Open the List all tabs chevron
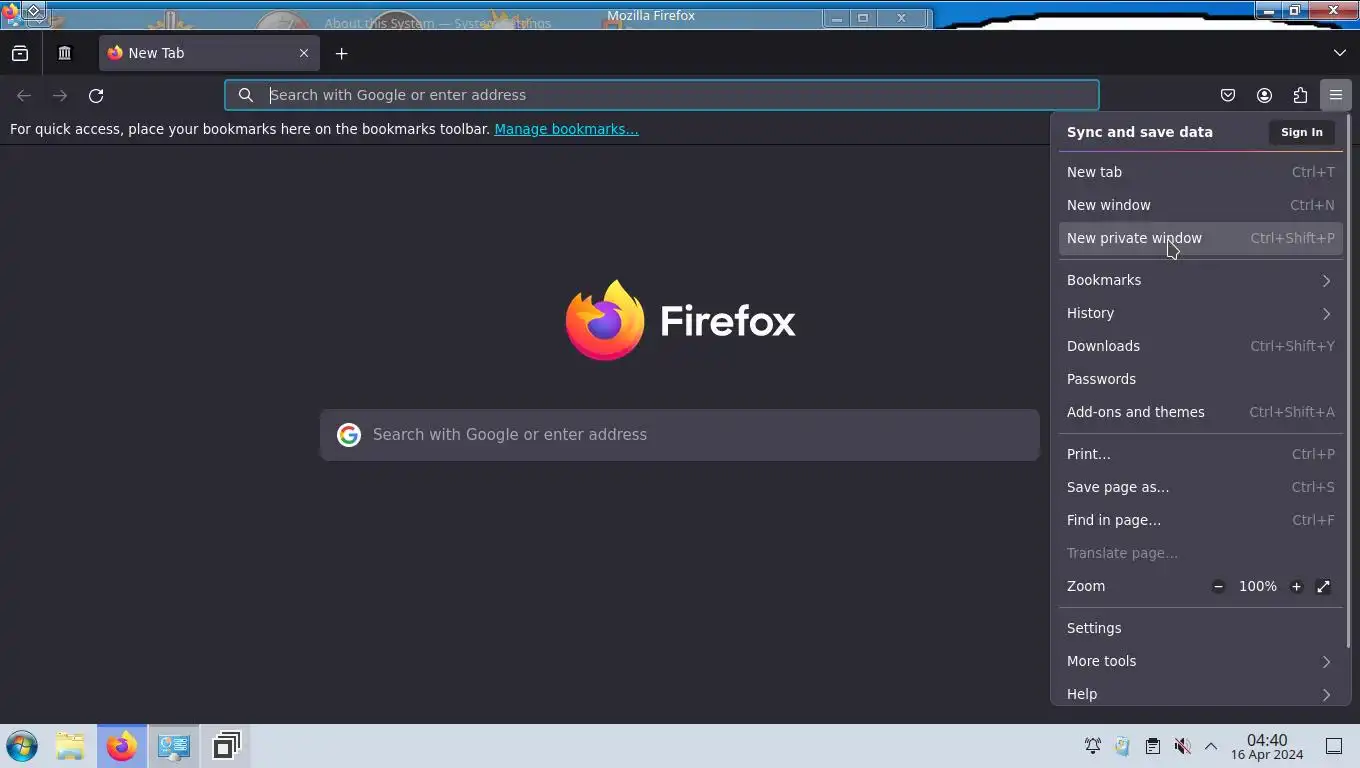The width and height of the screenshot is (1360, 768). point(1340,53)
